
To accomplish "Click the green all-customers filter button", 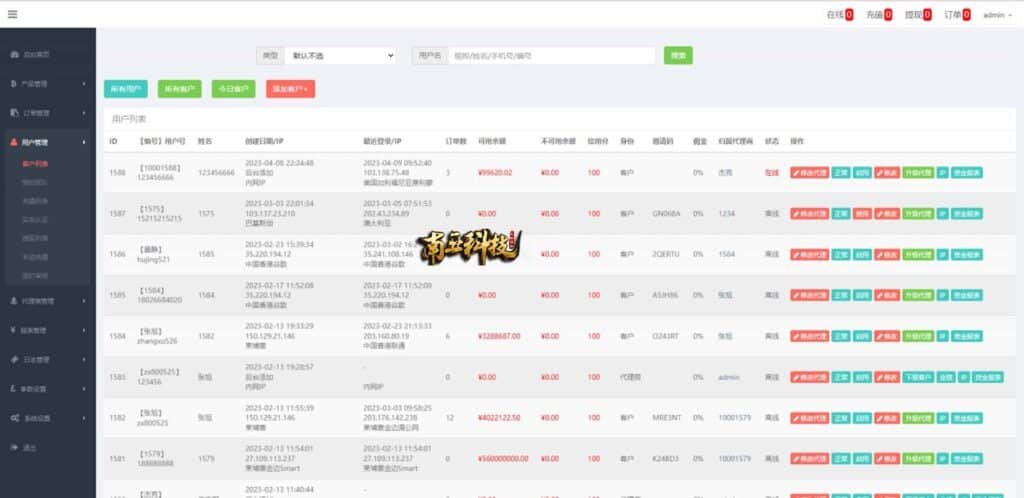I will tap(180, 89).
